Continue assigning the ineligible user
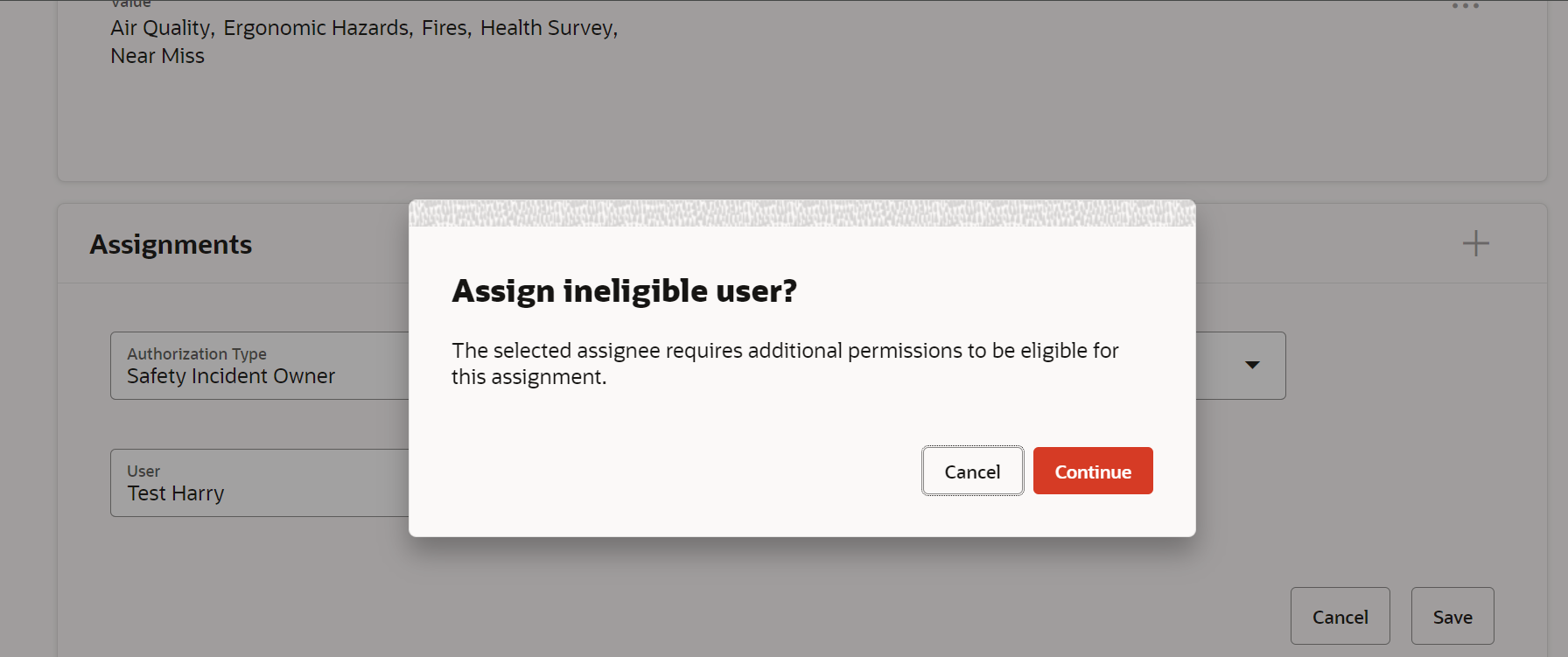1568x657 pixels. [x=1092, y=471]
